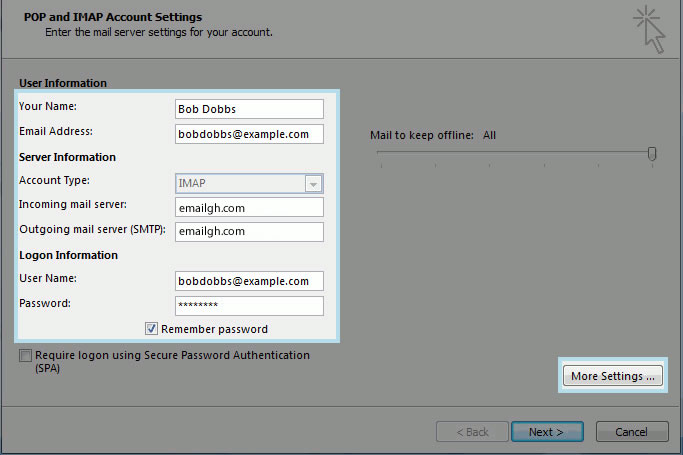Click the cursor wizard icon in header

(649, 29)
